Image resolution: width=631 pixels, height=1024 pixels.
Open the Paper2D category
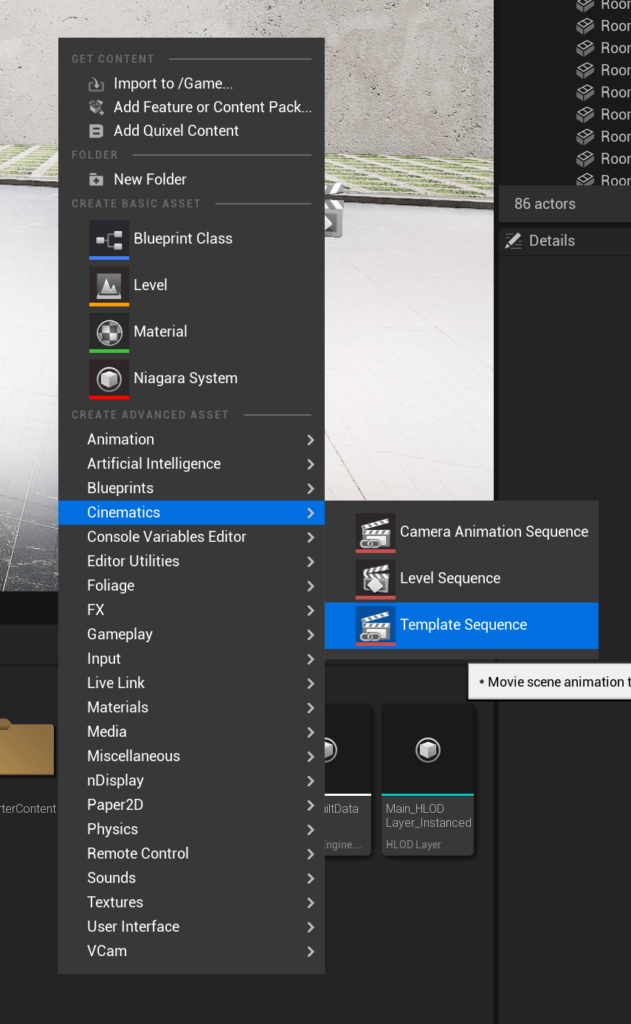point(191,805)
